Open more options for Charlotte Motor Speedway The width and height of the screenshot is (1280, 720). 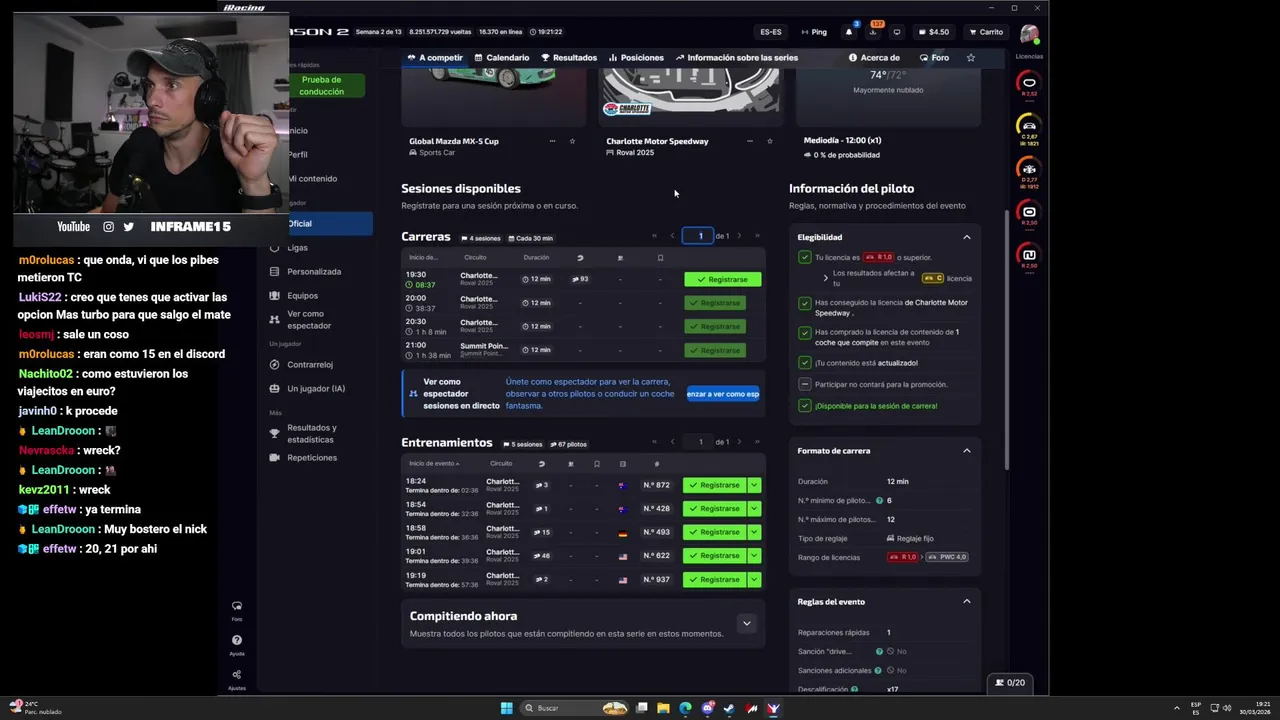point(750,141)
